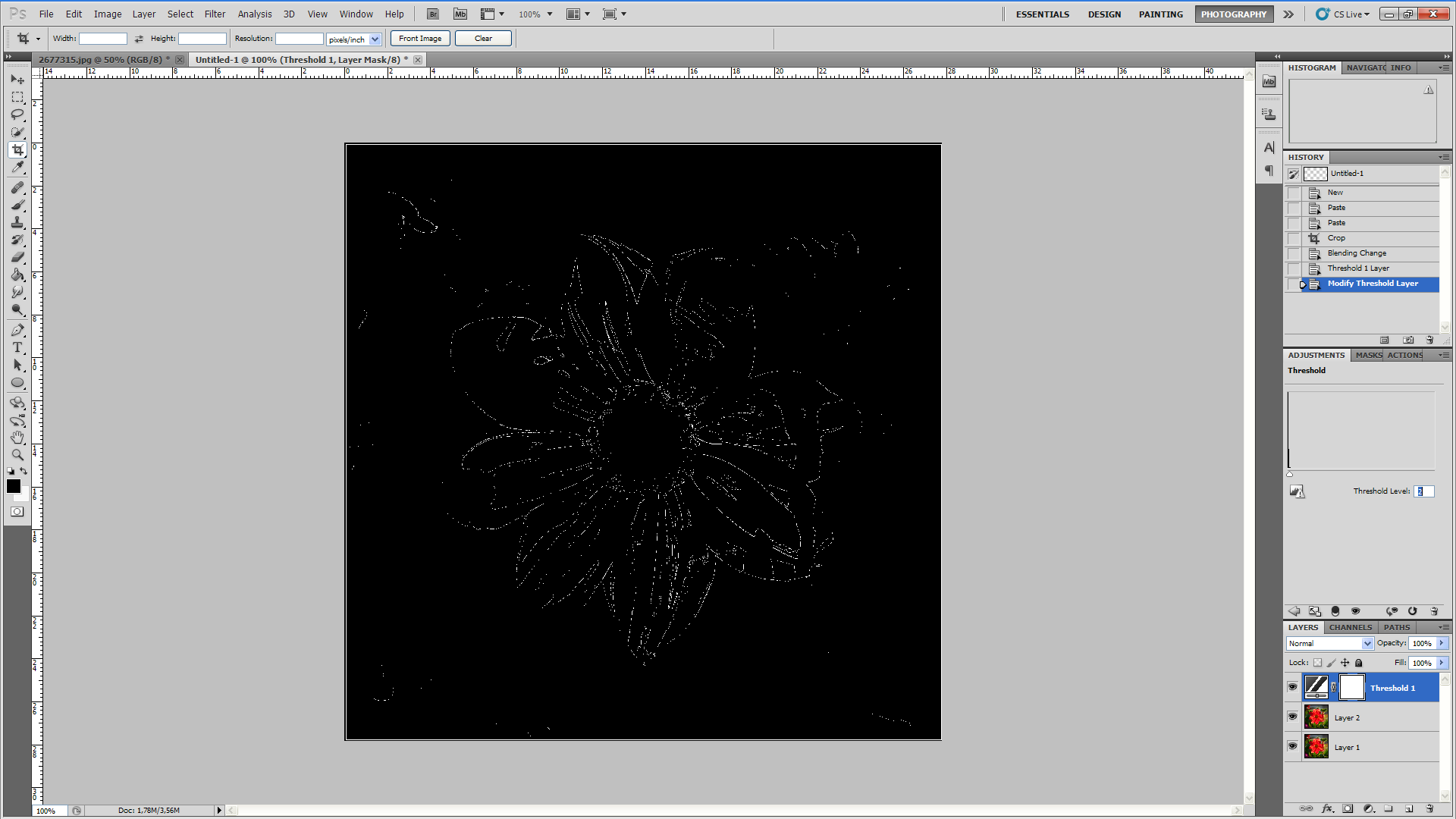Image resolution: width=1456 pixels, height=819 pixels.
Task: Launch Bridge from the top bar
Action: tap(433, 14)
